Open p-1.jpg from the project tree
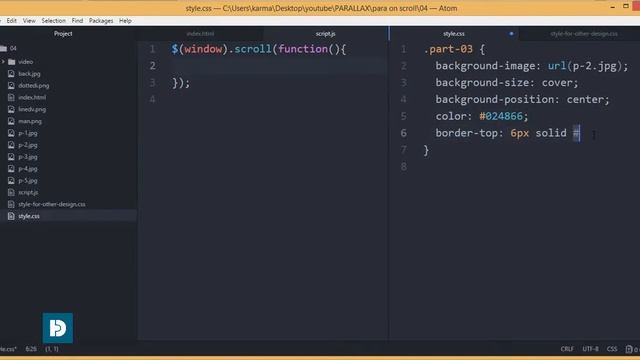 click(x=28, y=133)
